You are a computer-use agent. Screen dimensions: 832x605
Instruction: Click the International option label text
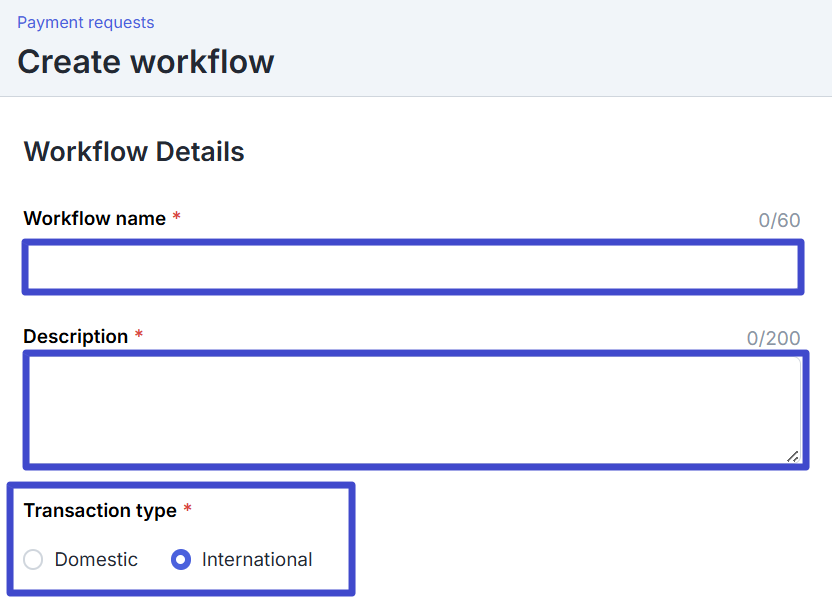(257, 560)
